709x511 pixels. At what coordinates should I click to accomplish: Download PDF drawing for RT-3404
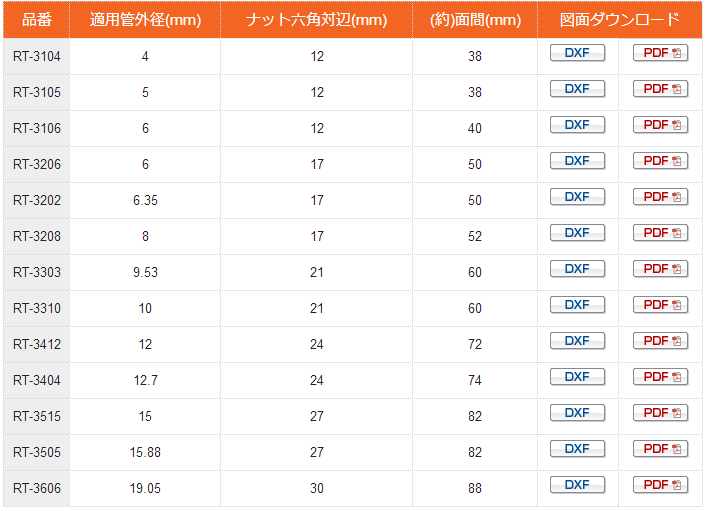coord(661,377)
